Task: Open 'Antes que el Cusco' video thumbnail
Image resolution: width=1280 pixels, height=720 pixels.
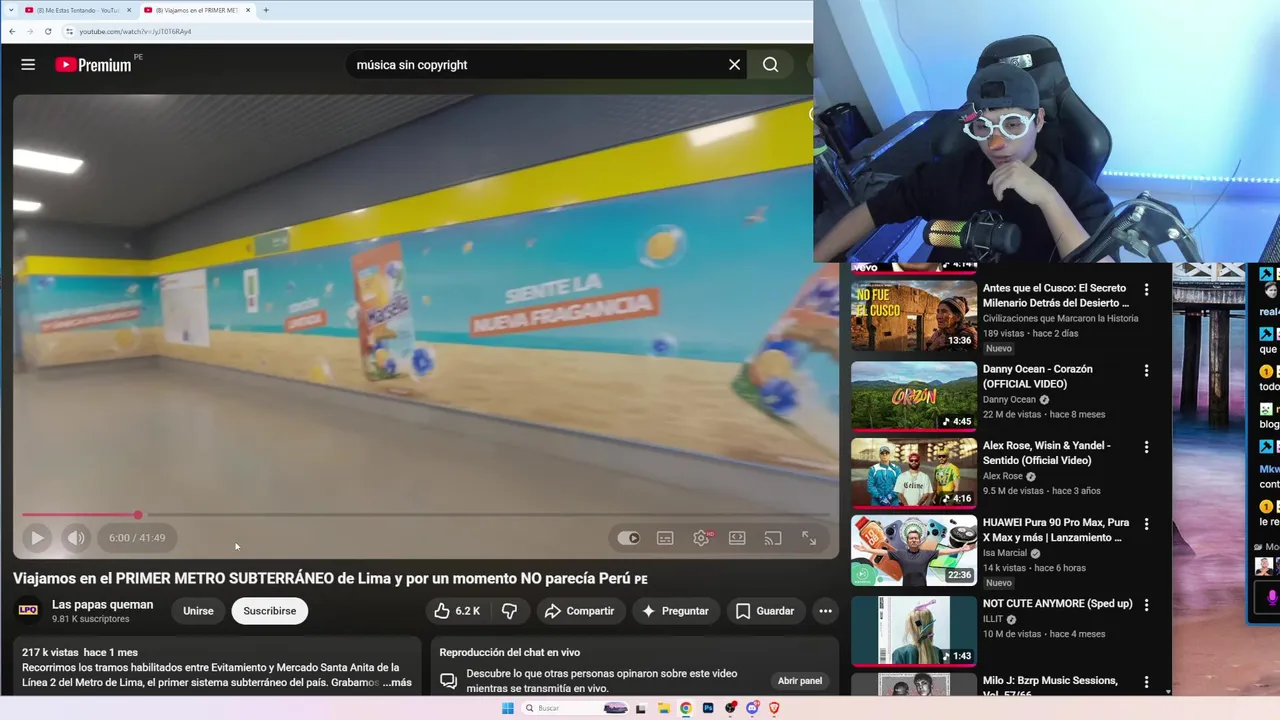Action: (914, 315)
